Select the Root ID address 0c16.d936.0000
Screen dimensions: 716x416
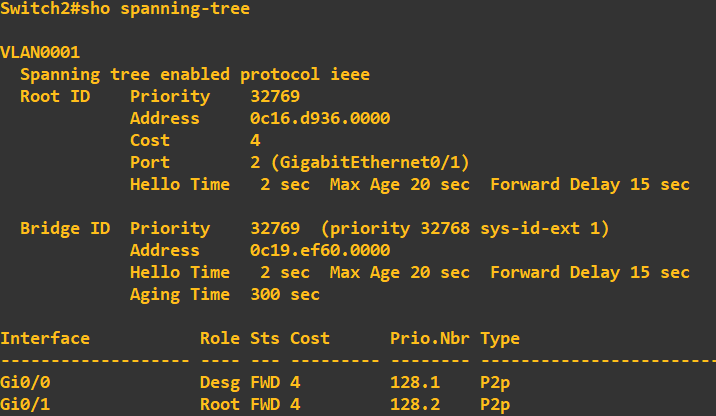pos(320,118)
